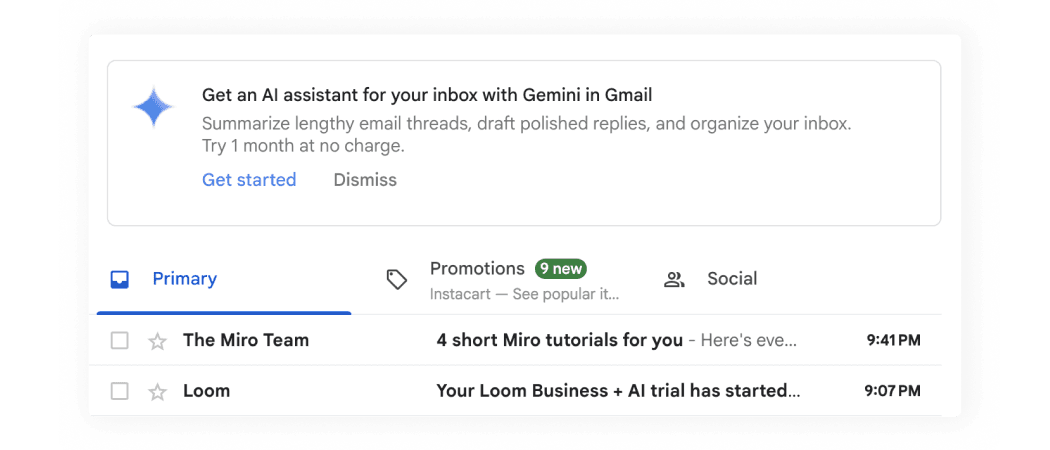This screenshot has height=450, width=1050.
Task: Open the Promotions tab
Action: coord(477,269)
